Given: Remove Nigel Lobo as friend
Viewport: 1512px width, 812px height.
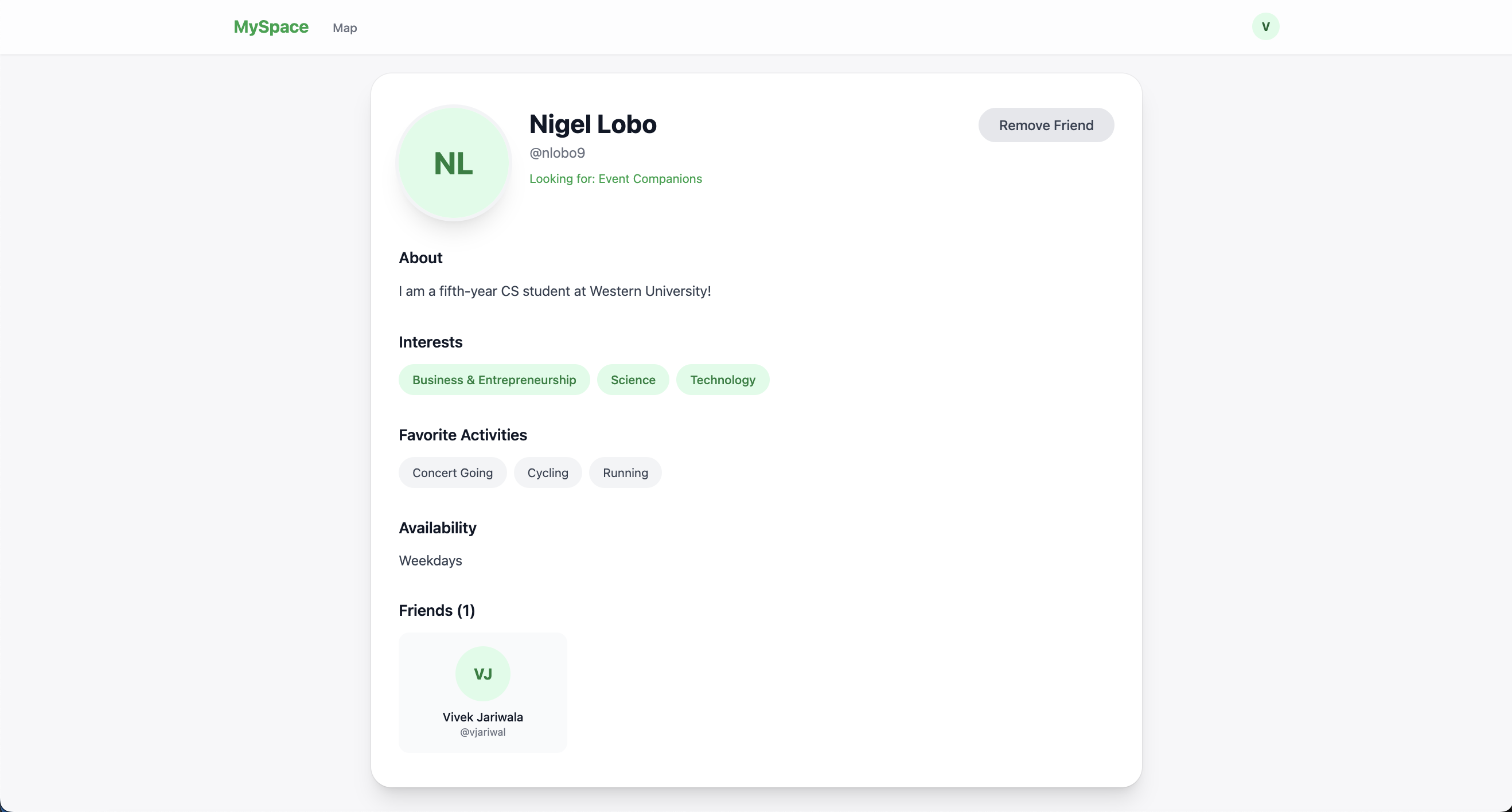Looking at the screenshot, I should tap(1046, 125).
